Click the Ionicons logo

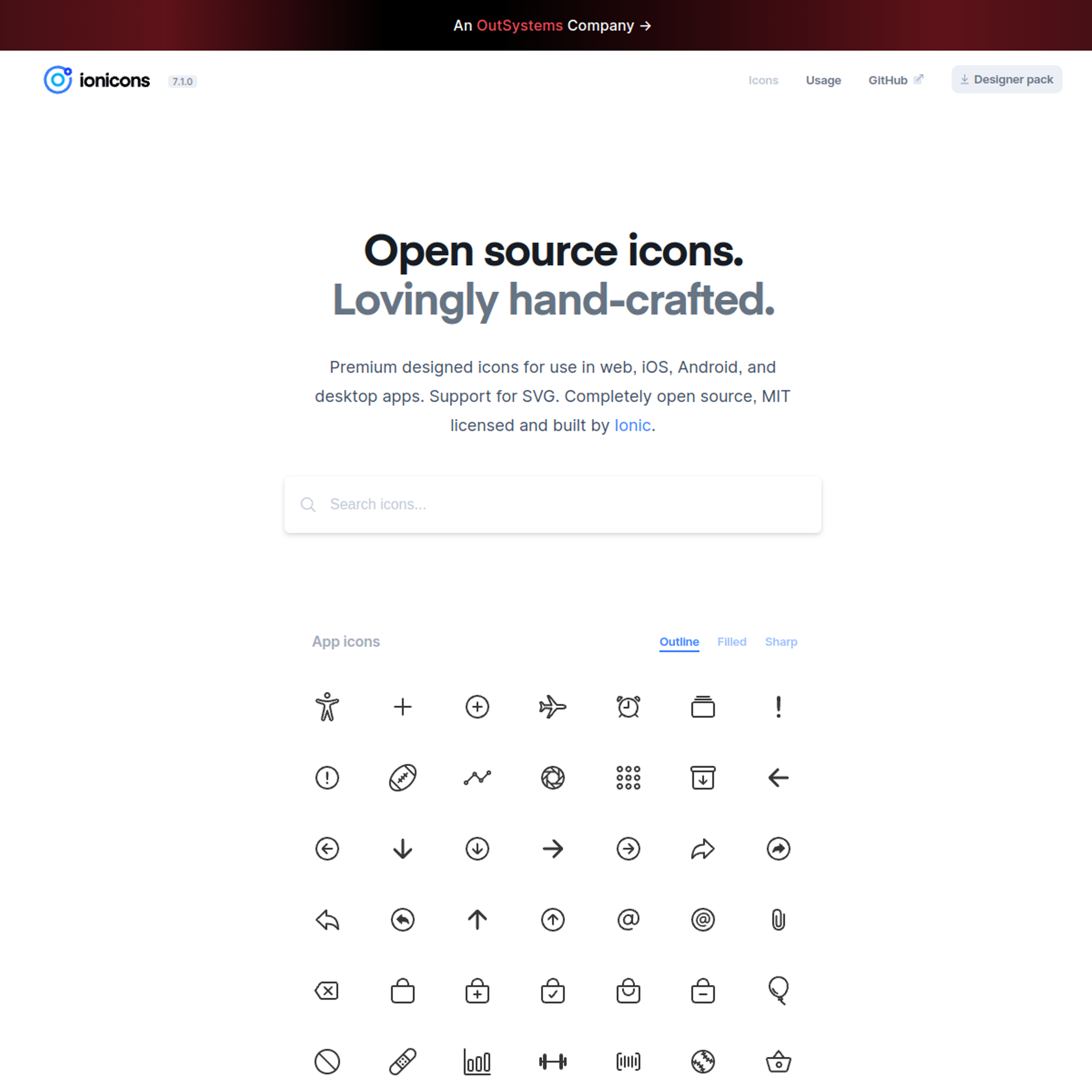click(x=97, y=80)
